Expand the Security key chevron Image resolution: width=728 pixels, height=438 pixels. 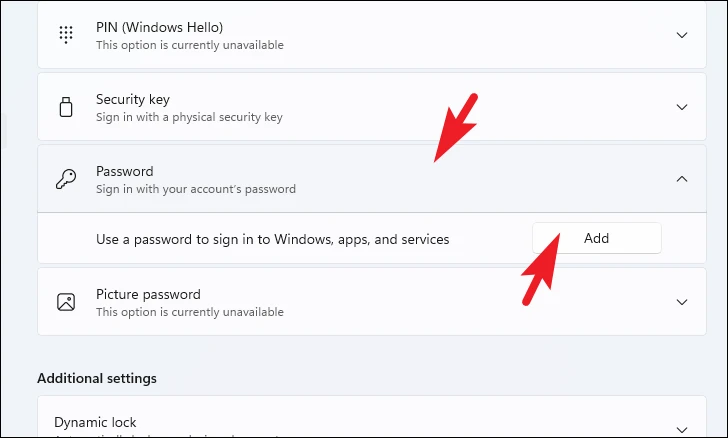pos(682,107)
